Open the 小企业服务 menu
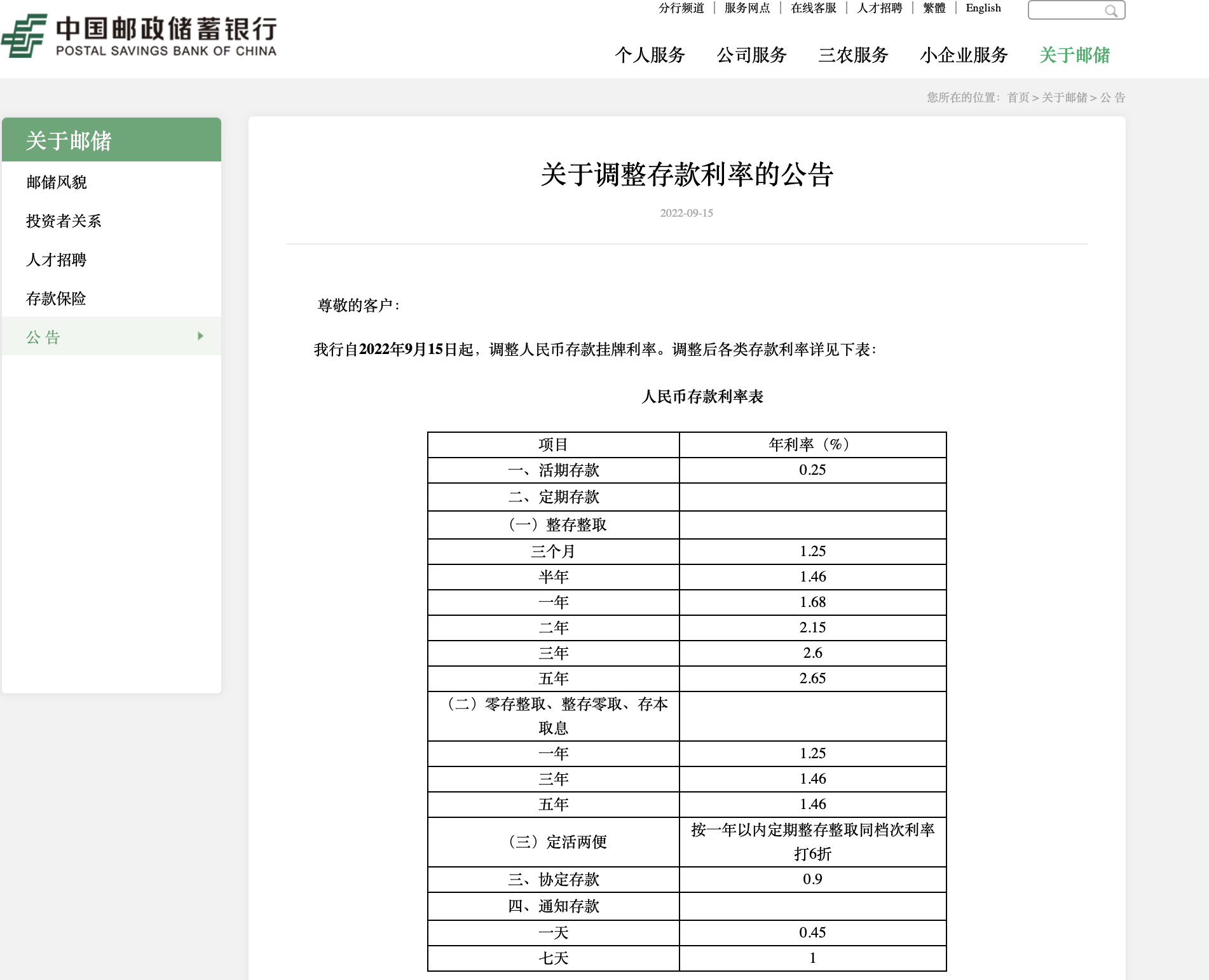Image resolution: width=1209 pixels, height=980 pixels. 964,55
